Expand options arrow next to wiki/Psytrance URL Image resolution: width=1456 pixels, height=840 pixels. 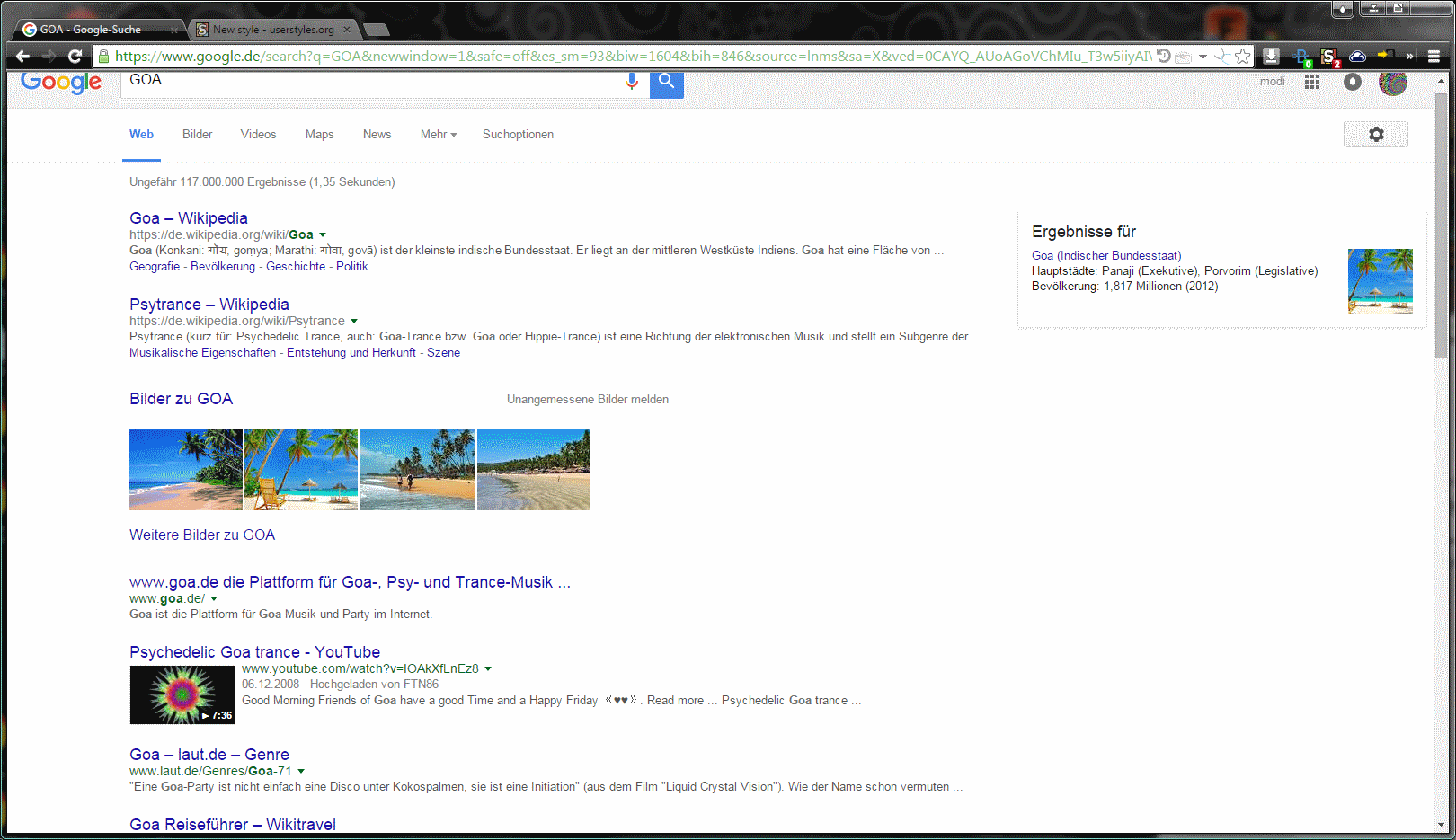coord(354,322)
